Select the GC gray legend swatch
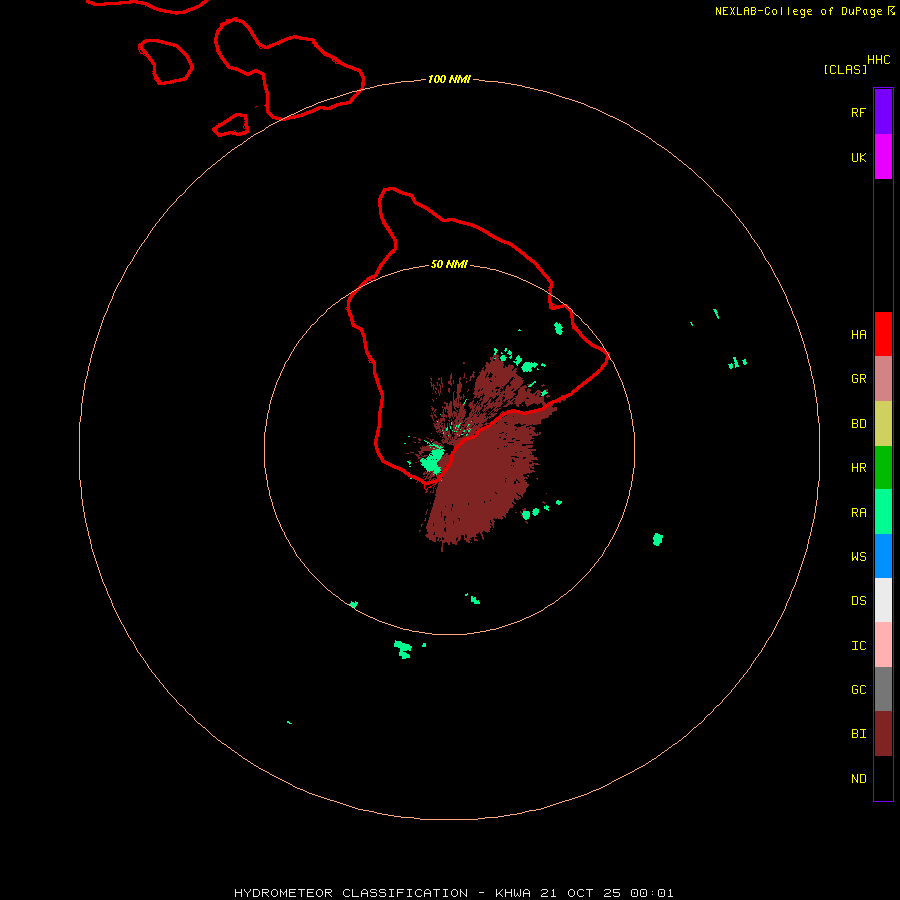Viewport: 900px width, 900px height. [883, 689]
